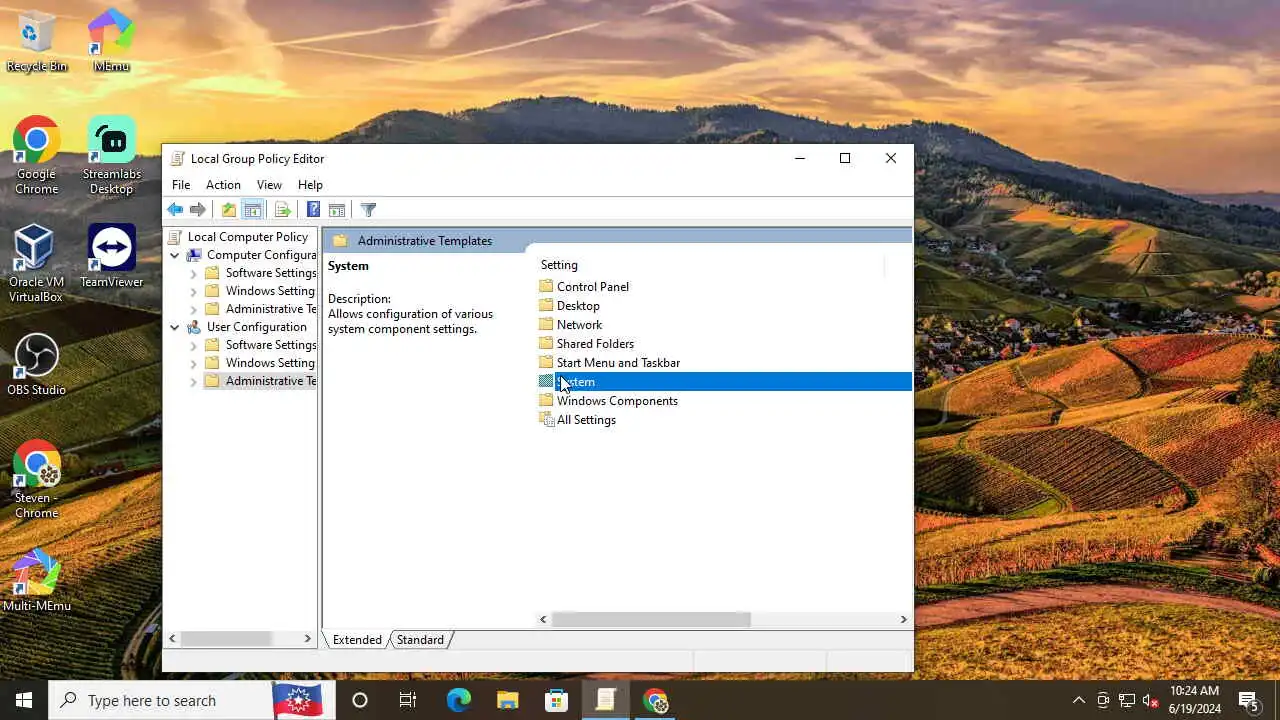Select the MEmu desktop shortcut

pyautogui.click(x=111, y=42)
